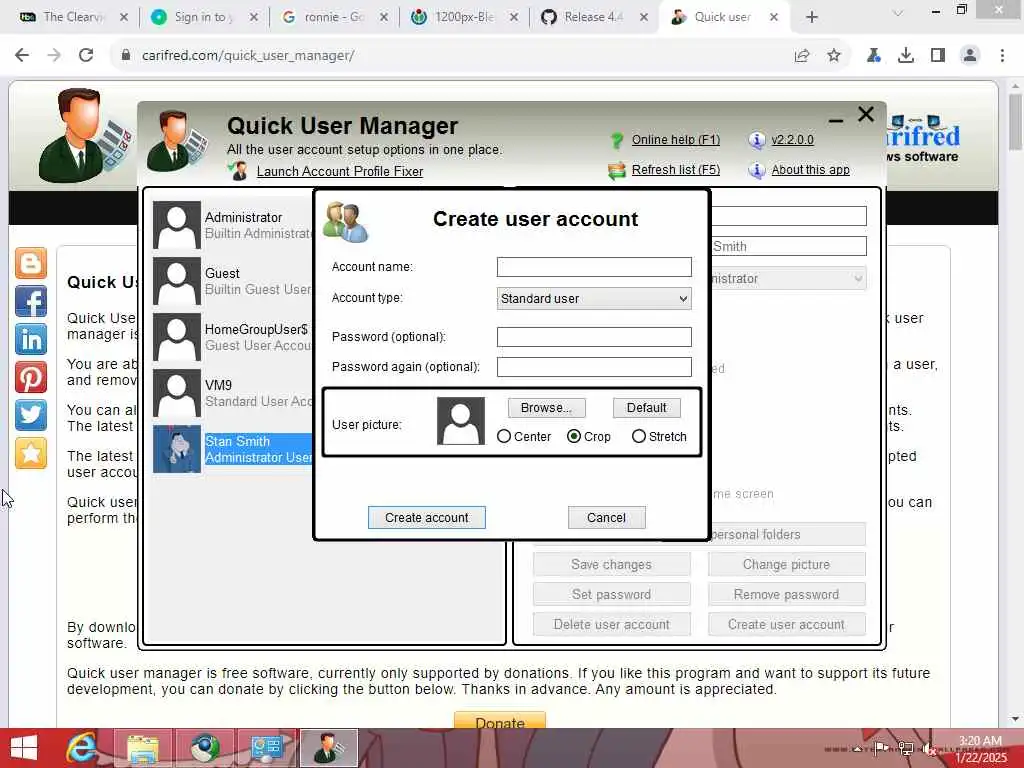1024x768 pixels.
Task: Click the Password again (optional) field
Action: click(x=594, y=366)
